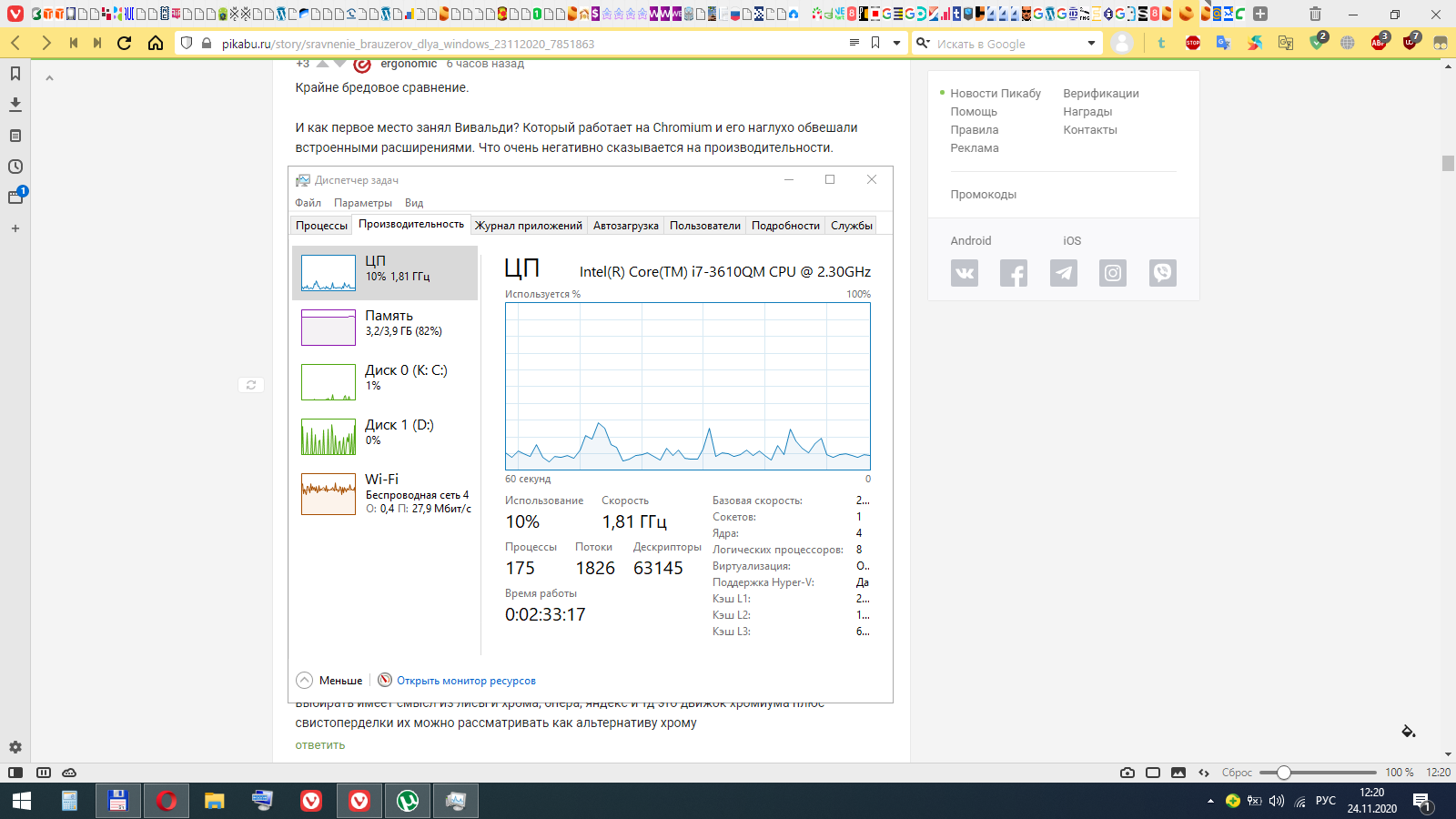The image size is (1456, 819).
Task: Open ergonomic user profile link
Action: [x=409, y=64]
